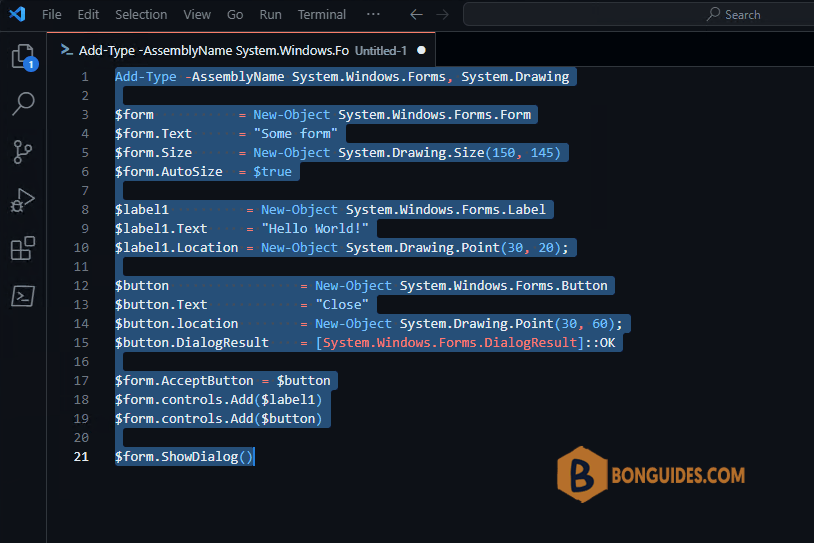Viewport: 814px width, 543px height.
Task: Click line number 11 in the gutter
Action: tap(81, 267)
